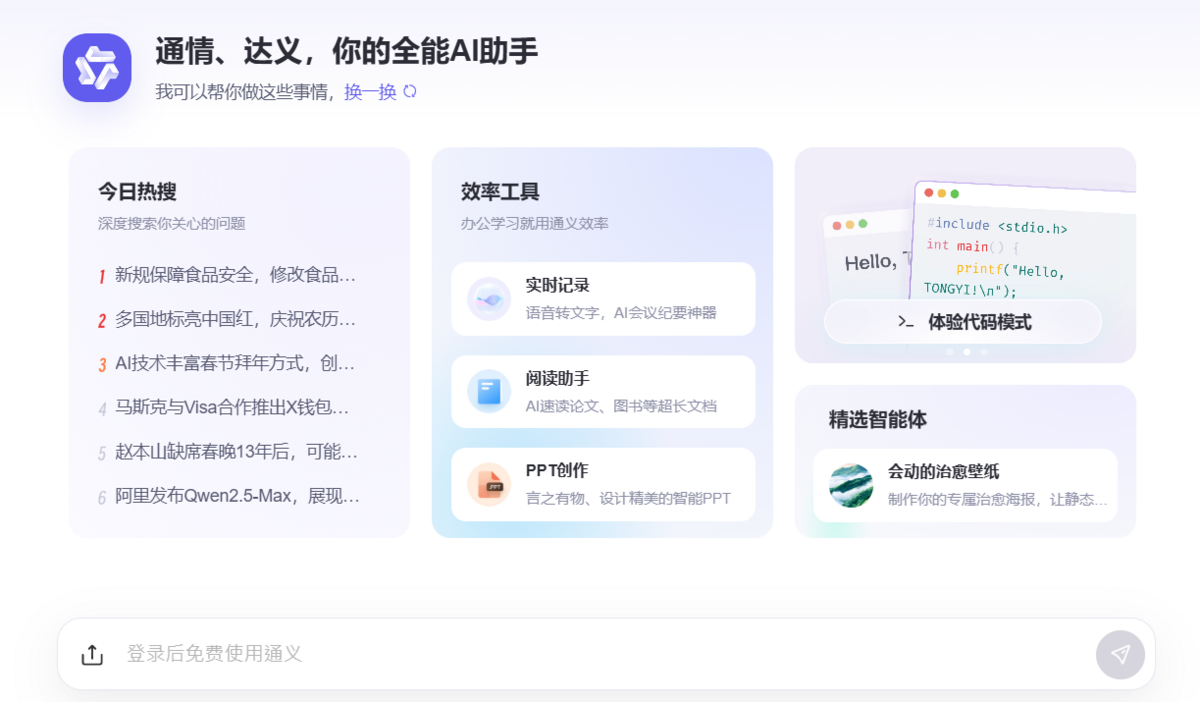1200x702 pixels.
Task: Click the 语音转文字，AI会议纪要神器 description
Action: click(x=621, y=313)
